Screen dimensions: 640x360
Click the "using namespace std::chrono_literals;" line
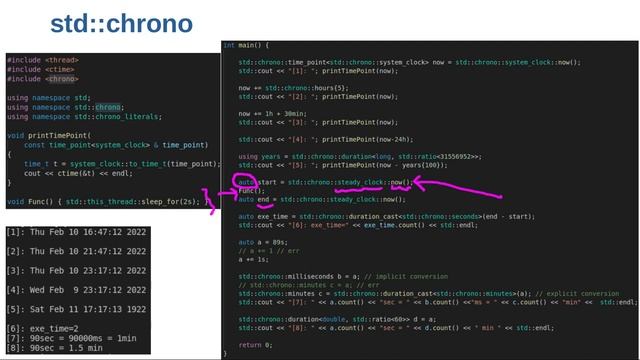[x=84, y=117]
